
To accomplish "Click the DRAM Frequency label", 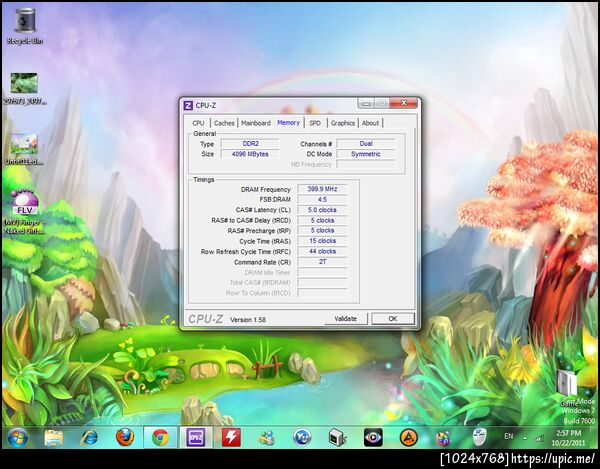I will (x=266, y=190).
